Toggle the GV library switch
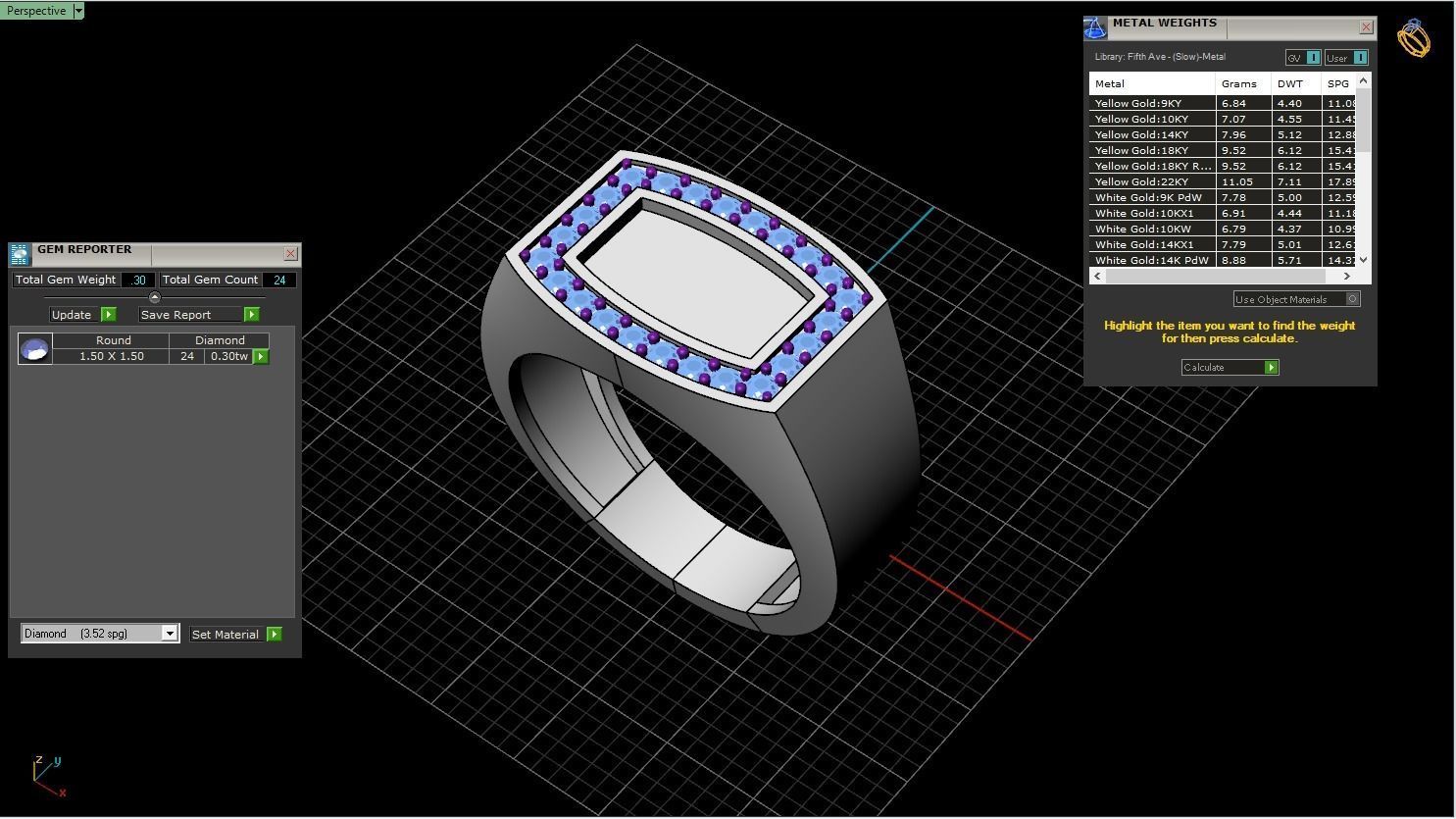 (1303, 58)
